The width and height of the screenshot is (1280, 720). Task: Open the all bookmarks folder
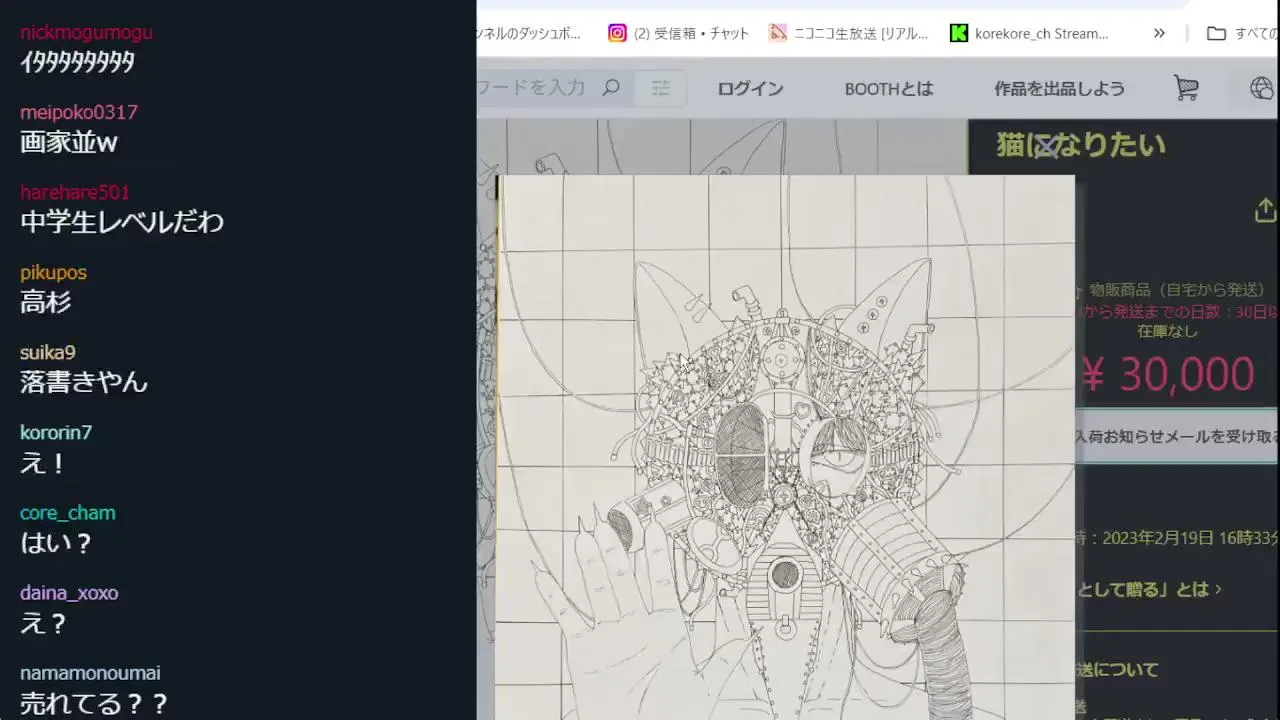(1243, 33)
